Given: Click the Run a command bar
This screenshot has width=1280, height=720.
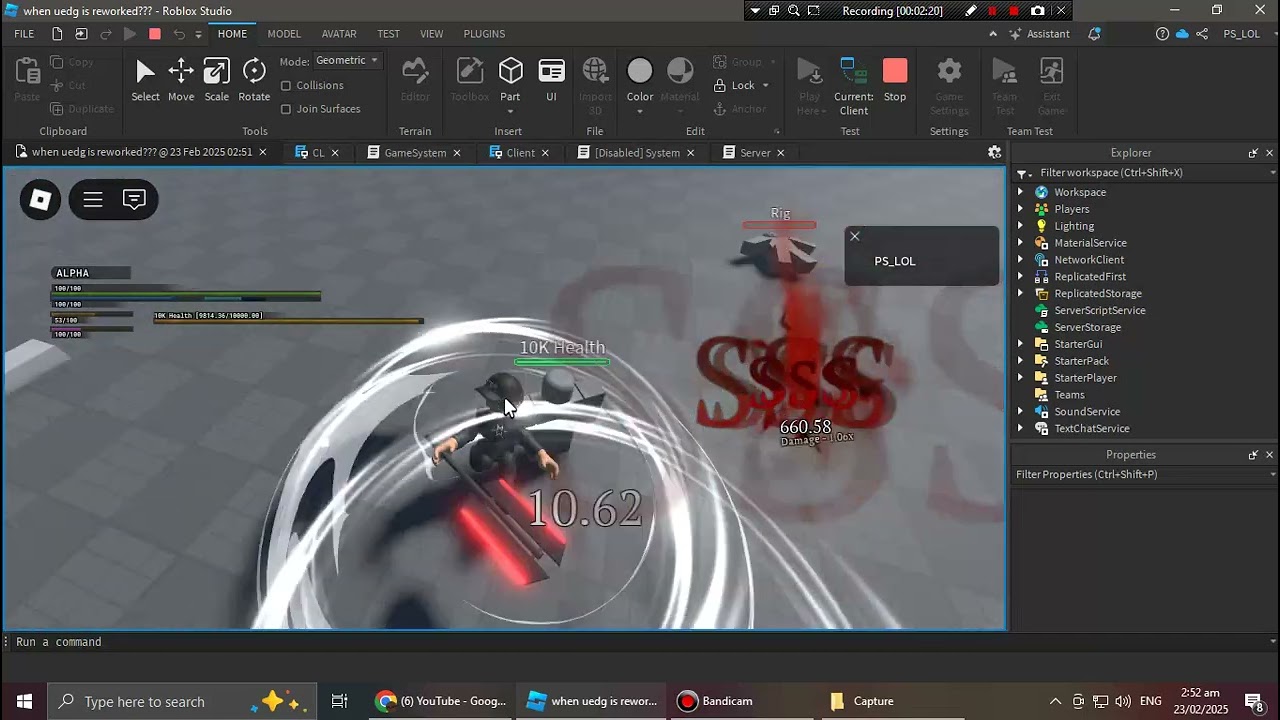Looking at the screenshot, I should point(640,642).
